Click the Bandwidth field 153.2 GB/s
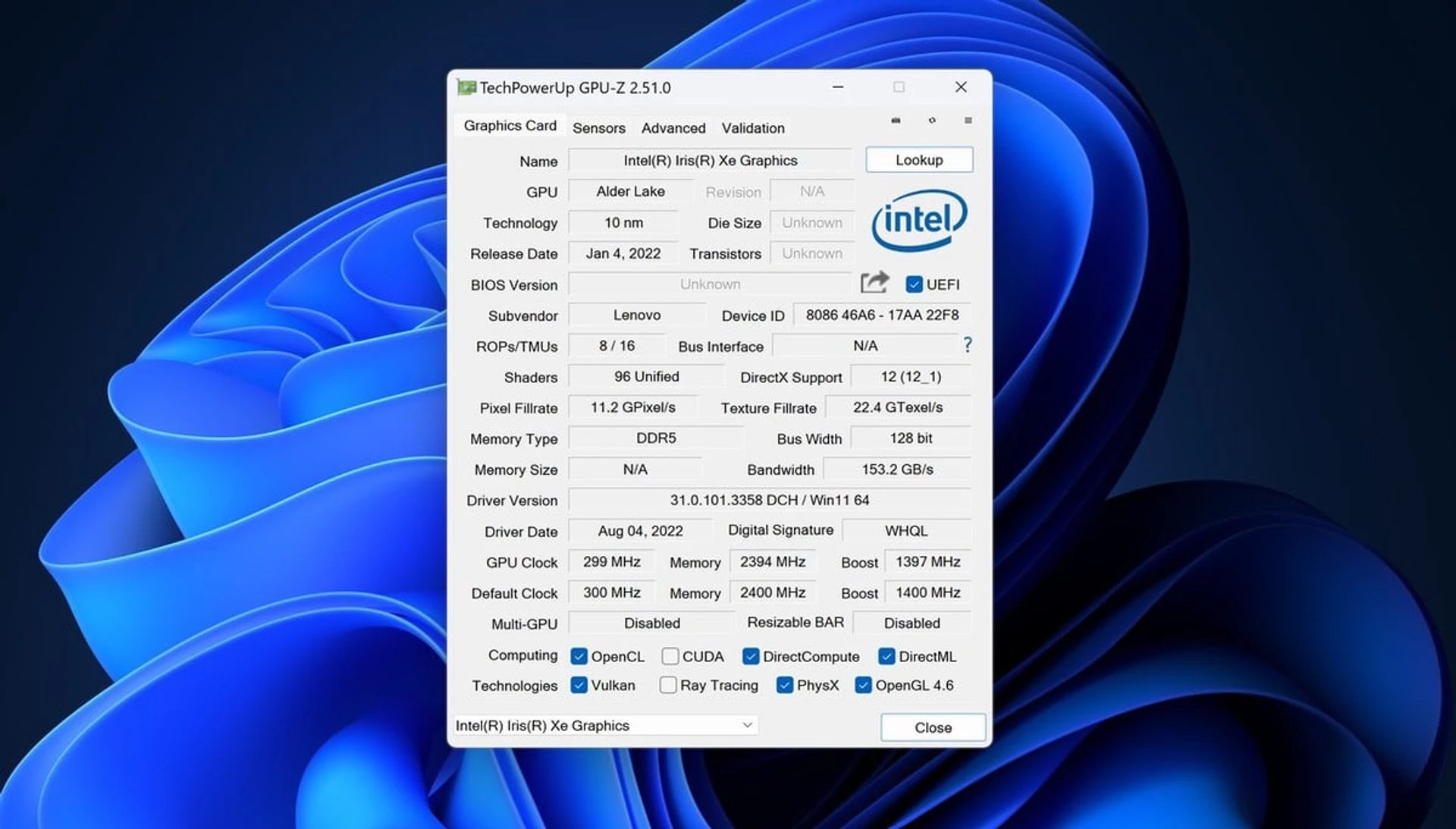1456x829 pixels. click(897, 469)
